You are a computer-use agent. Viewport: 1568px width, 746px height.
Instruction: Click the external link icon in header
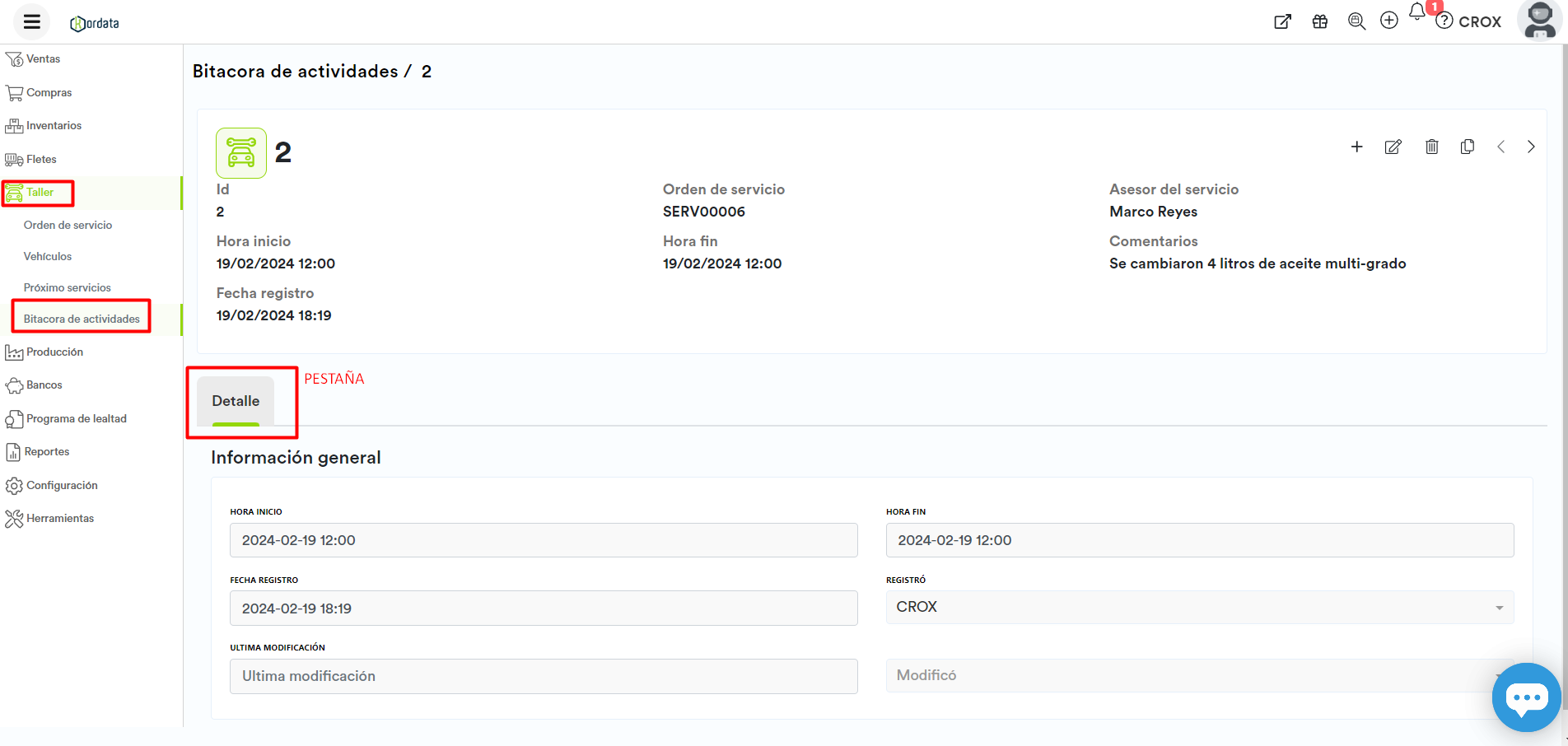pyautogui.click(x=1282, y=21)
